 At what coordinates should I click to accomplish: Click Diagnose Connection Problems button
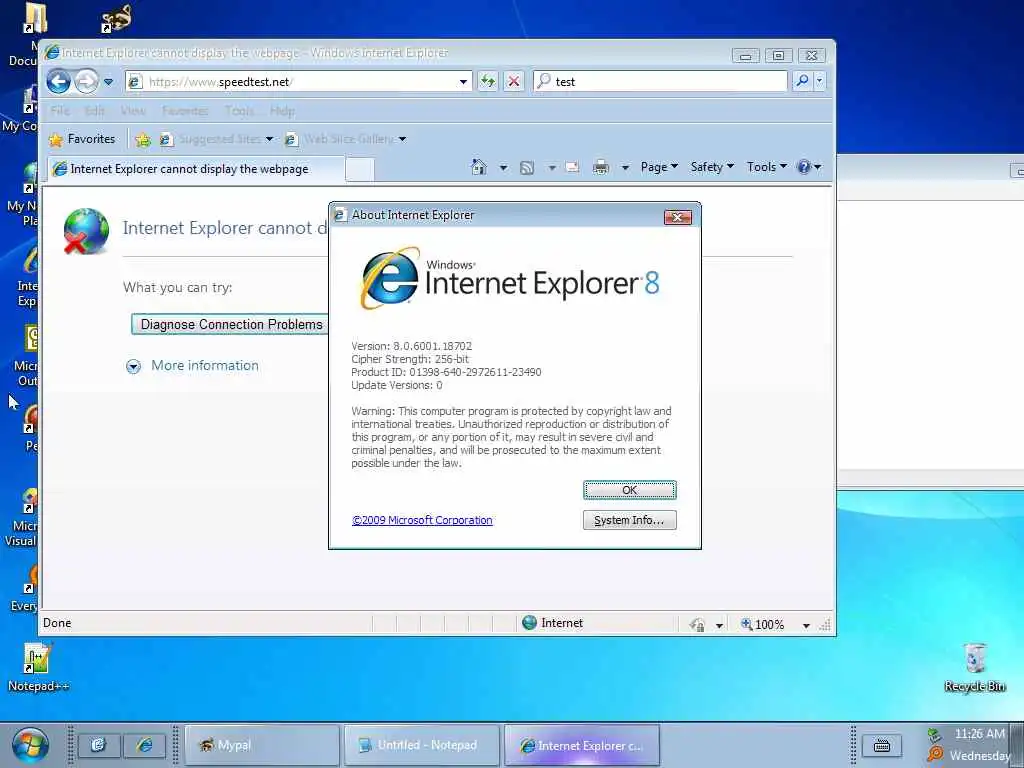point(231,325)
